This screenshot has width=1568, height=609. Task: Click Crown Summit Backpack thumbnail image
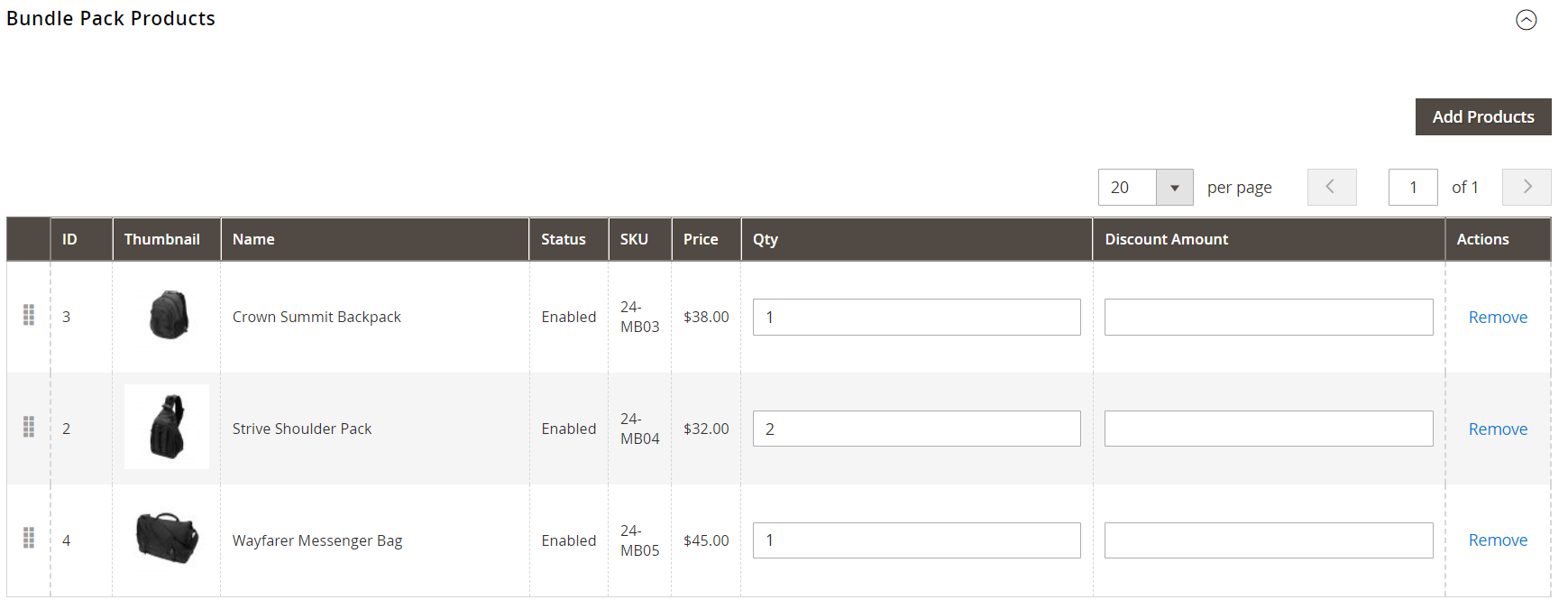168,315
